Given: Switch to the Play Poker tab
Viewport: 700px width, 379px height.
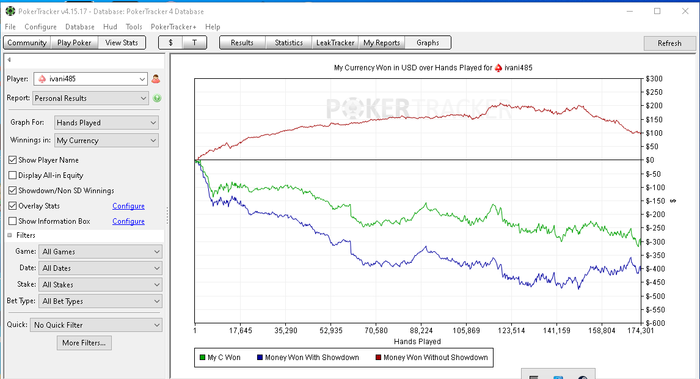Looking at the screenshot, I should coord(74,43).
